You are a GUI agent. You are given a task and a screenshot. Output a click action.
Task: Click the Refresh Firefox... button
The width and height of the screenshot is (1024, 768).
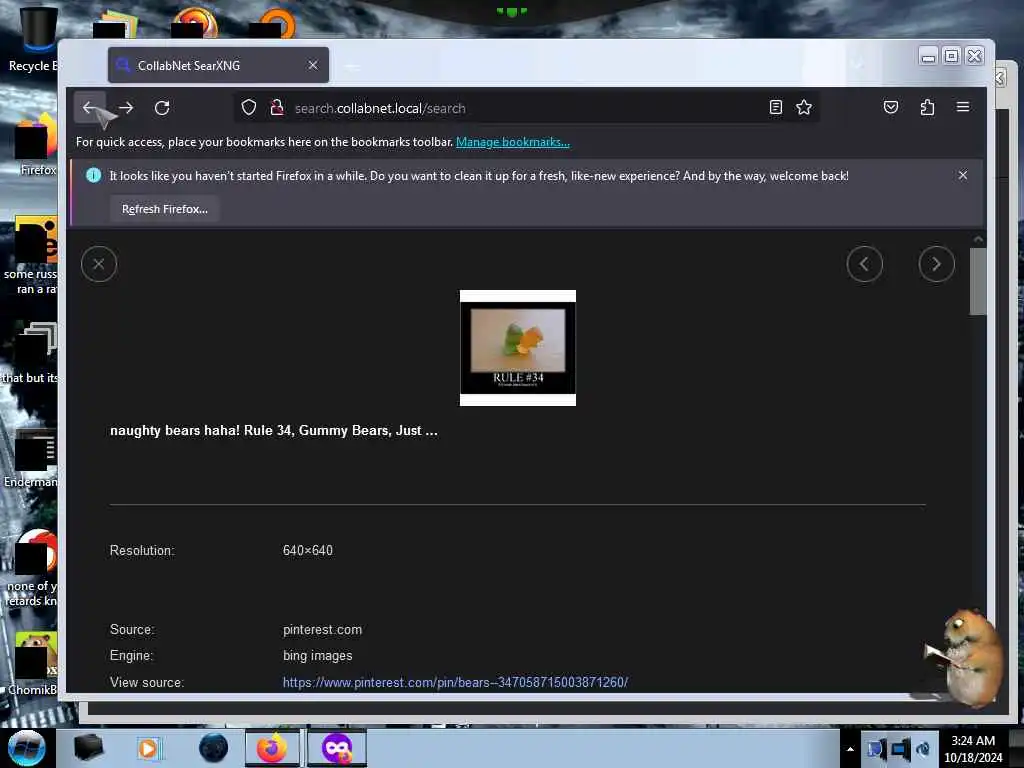165,209
